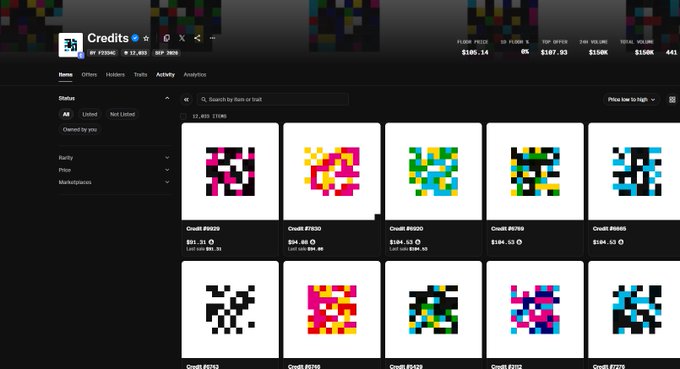680x369 pixels.
Task: Switch layout using the grid view icon
Action: click(672, 100)
